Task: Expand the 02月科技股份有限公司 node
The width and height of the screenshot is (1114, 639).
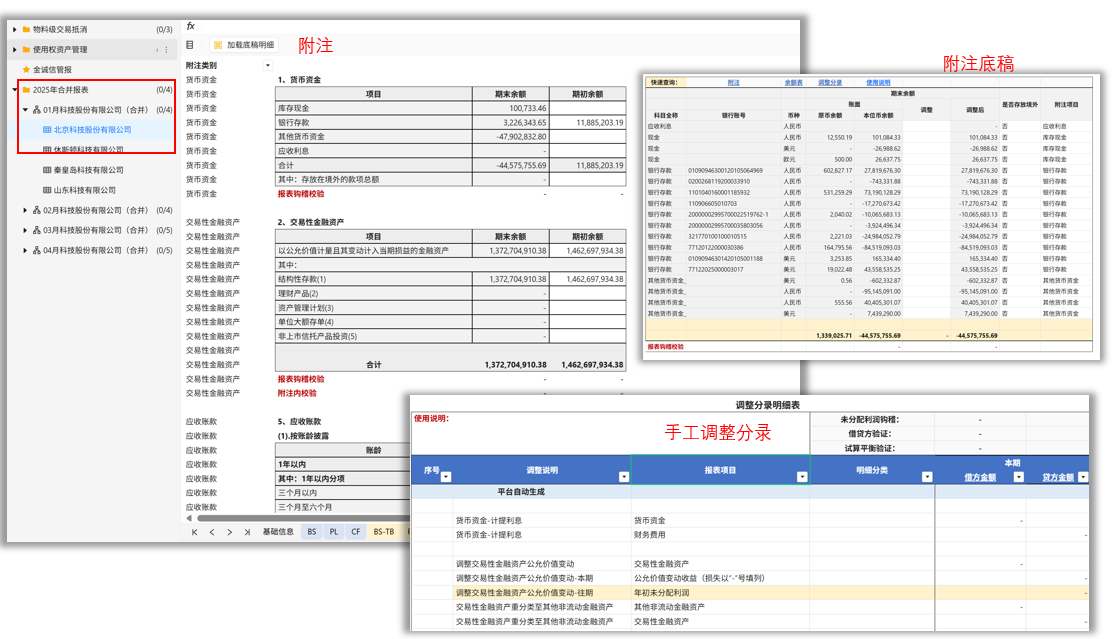Action: (25, 210)
